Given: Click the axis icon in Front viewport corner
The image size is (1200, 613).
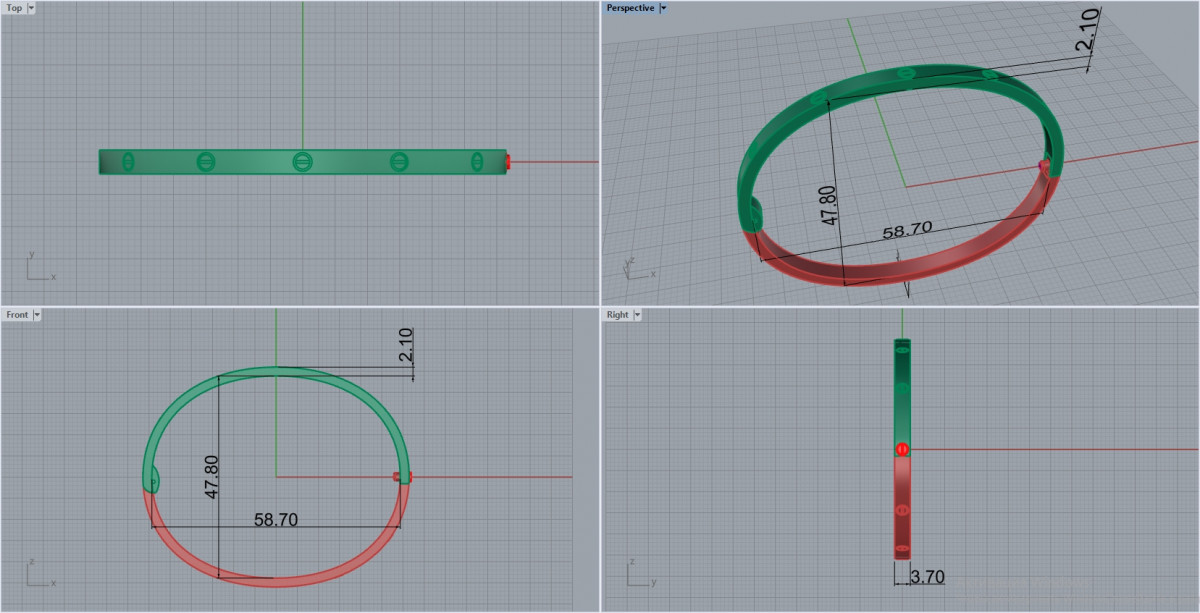Looking at the screenshot, I should [x=40, y=574].
